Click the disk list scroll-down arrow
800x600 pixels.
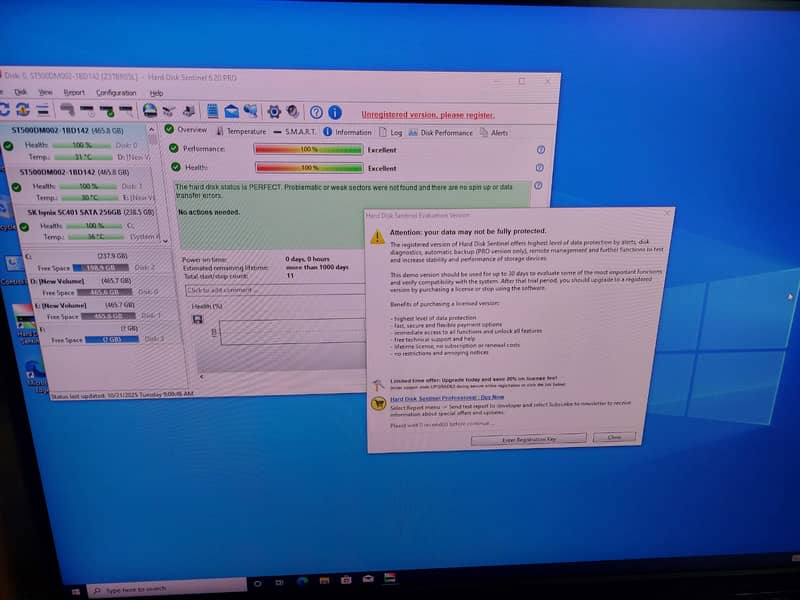pyautogui.click(x=165, y=241)
